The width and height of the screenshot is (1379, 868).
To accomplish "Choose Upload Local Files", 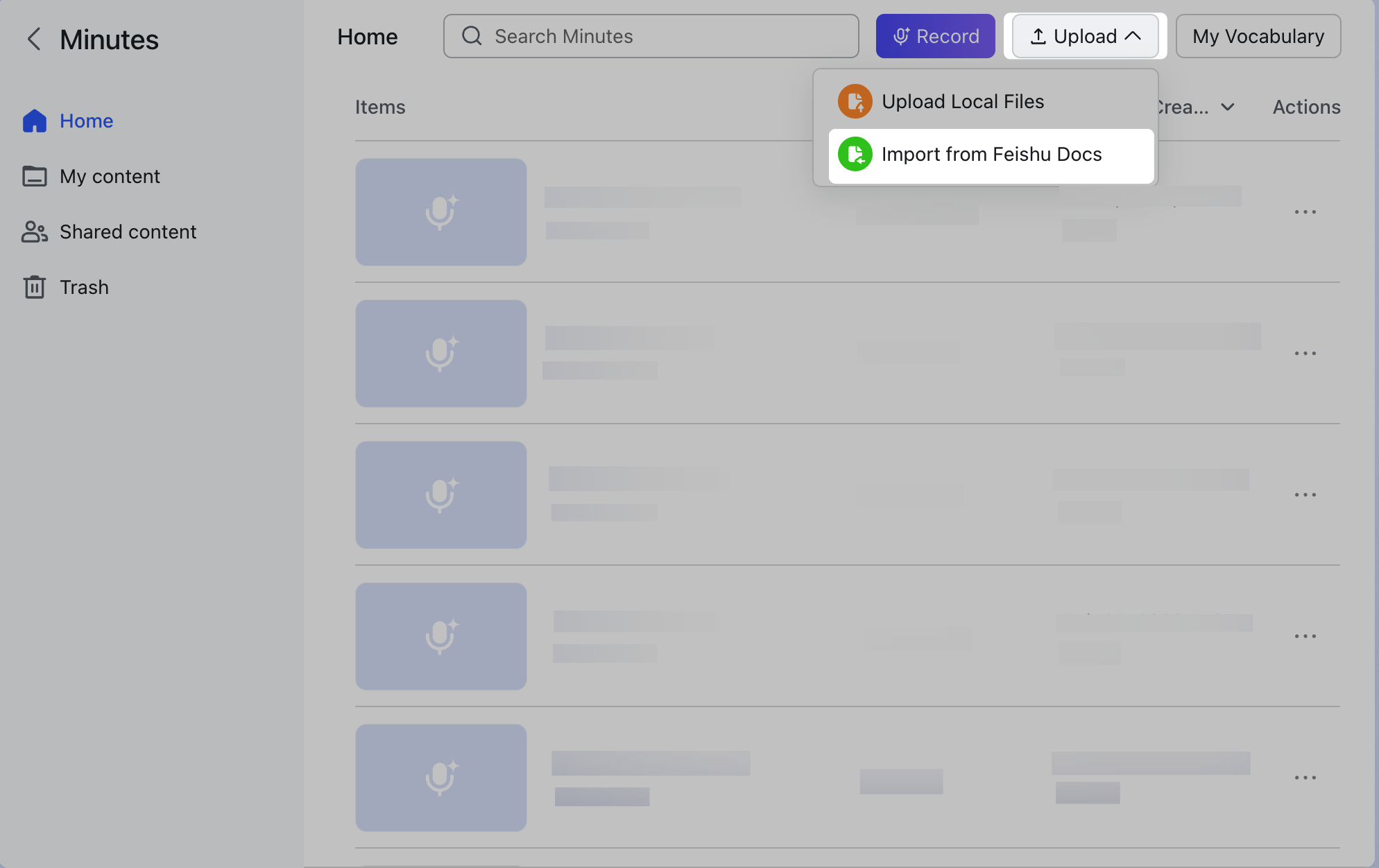I will pyautogui.click(x=991, y=101).
